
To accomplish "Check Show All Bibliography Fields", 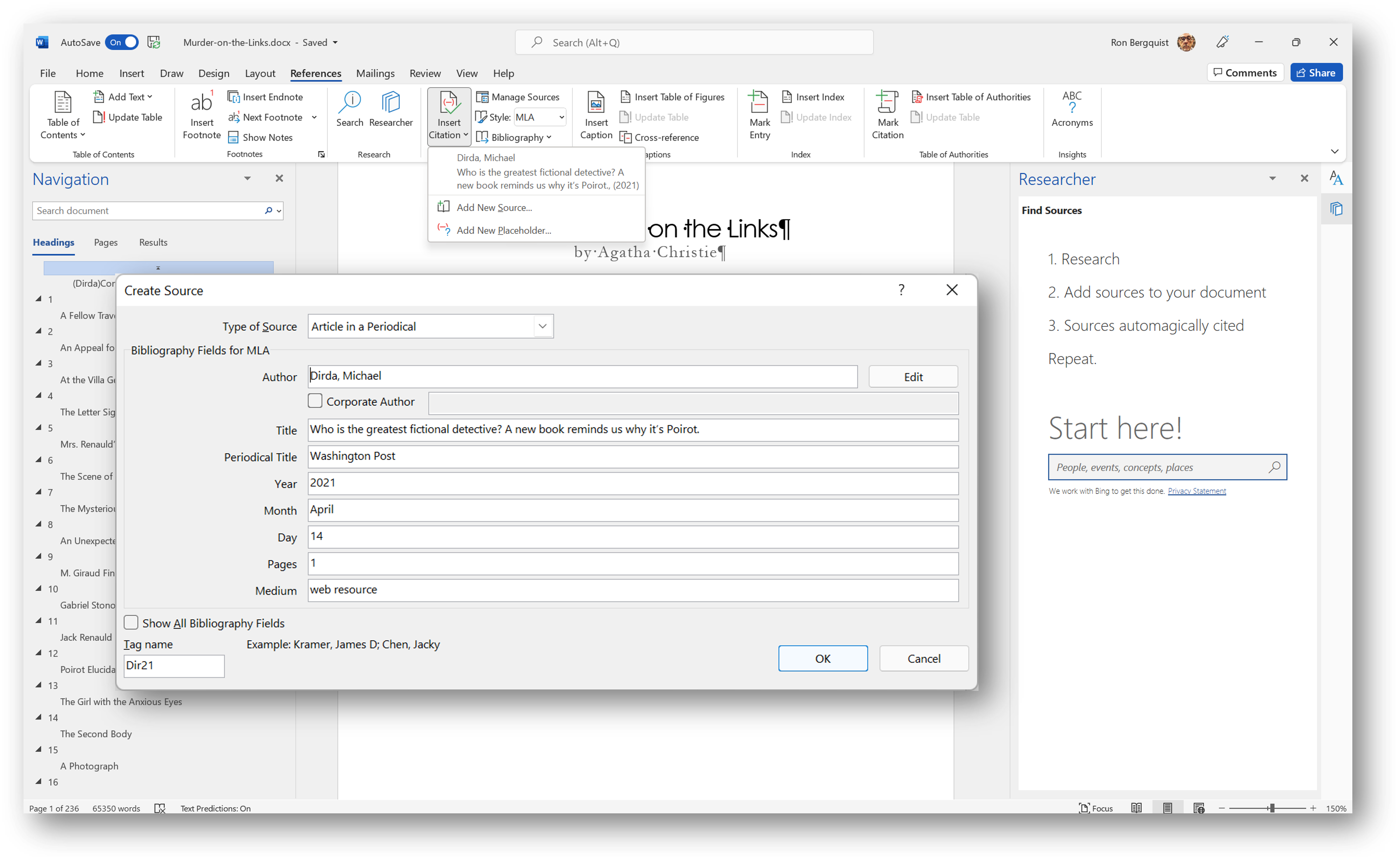I will click(131, 622).
